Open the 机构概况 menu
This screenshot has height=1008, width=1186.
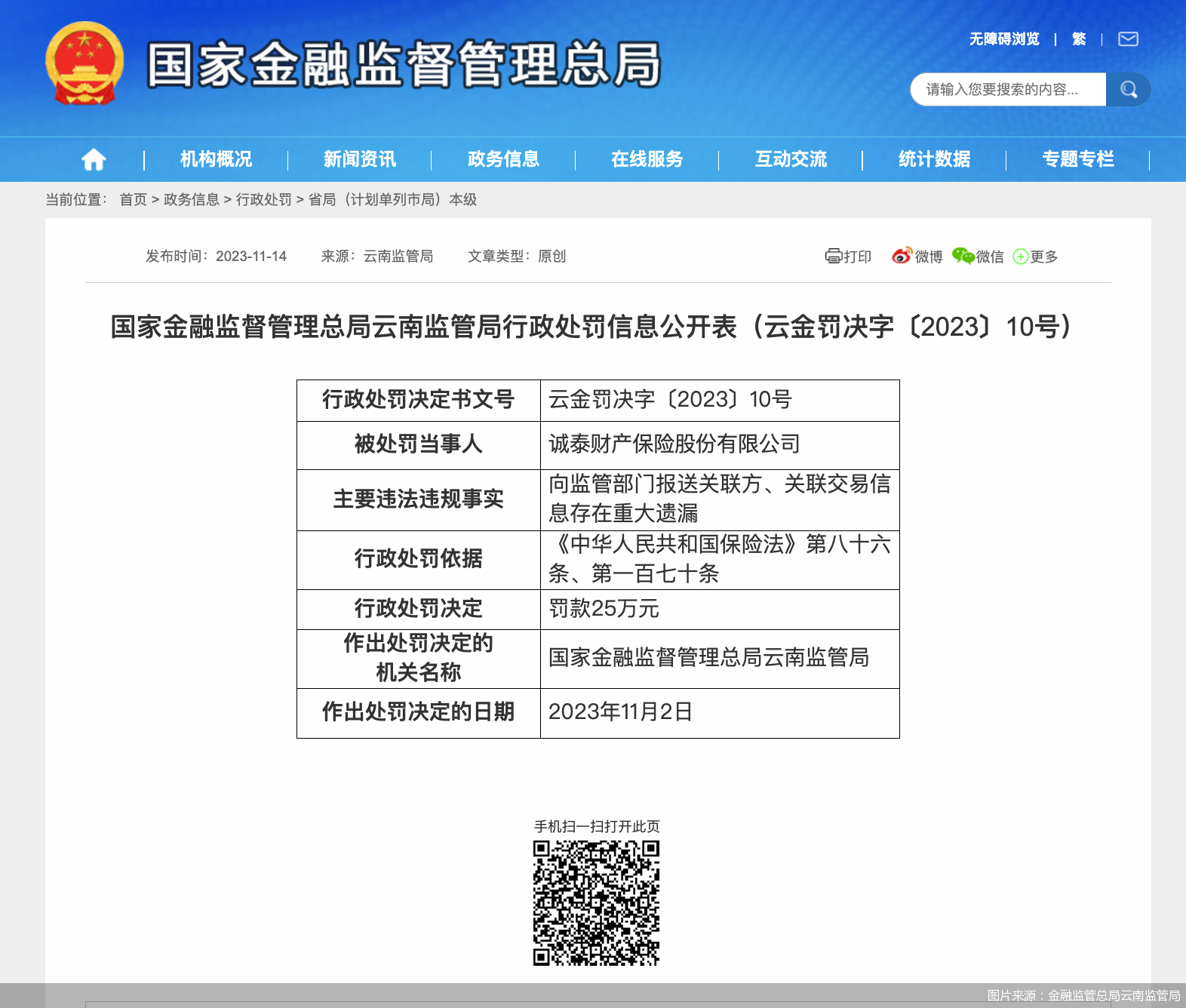tap(216, 159)
